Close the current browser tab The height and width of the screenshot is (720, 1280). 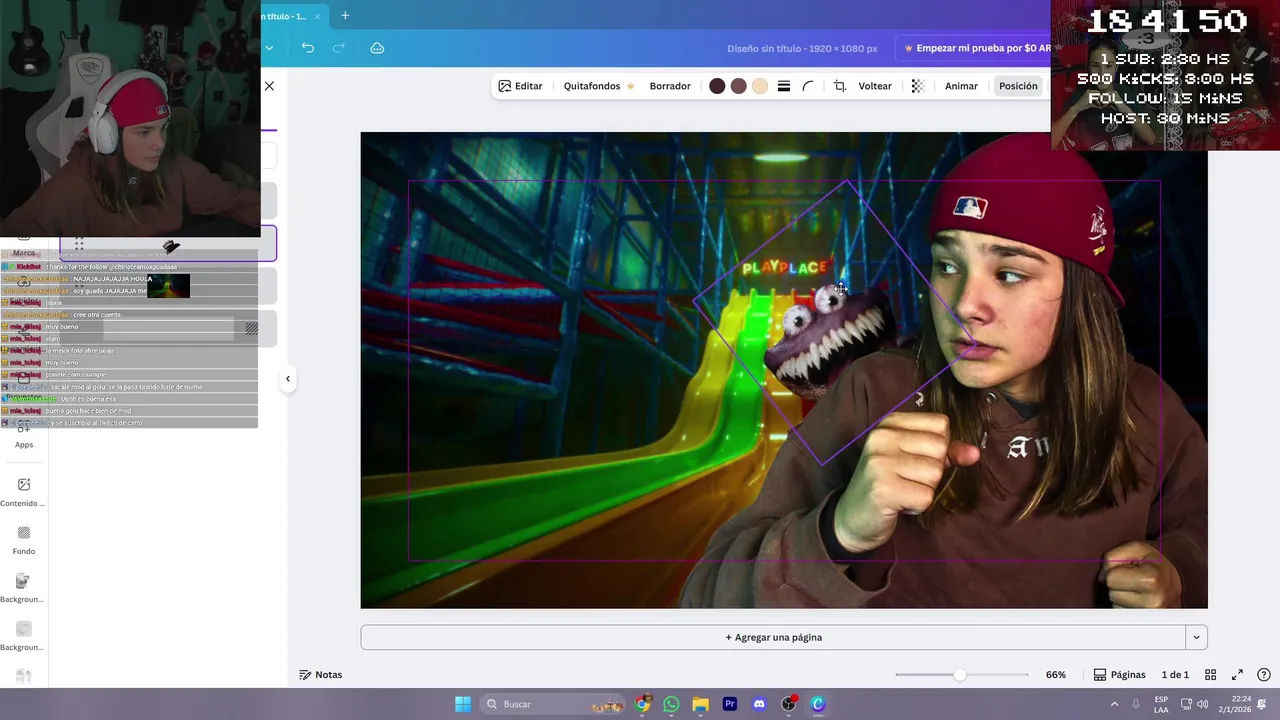[x=318, y=16]
